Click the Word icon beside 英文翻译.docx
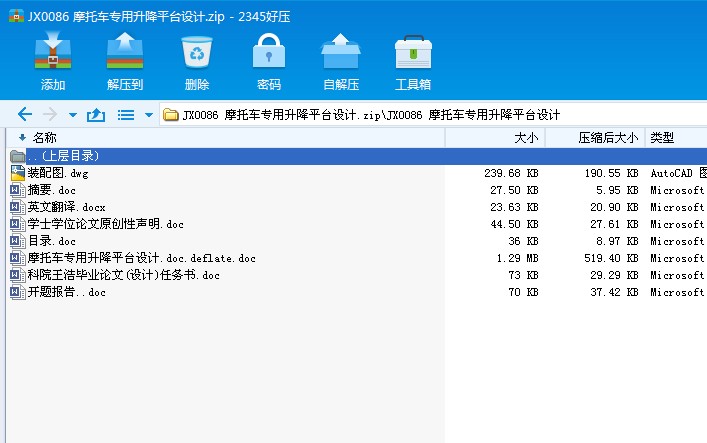The image size is (707, 443). click(18, 208)
